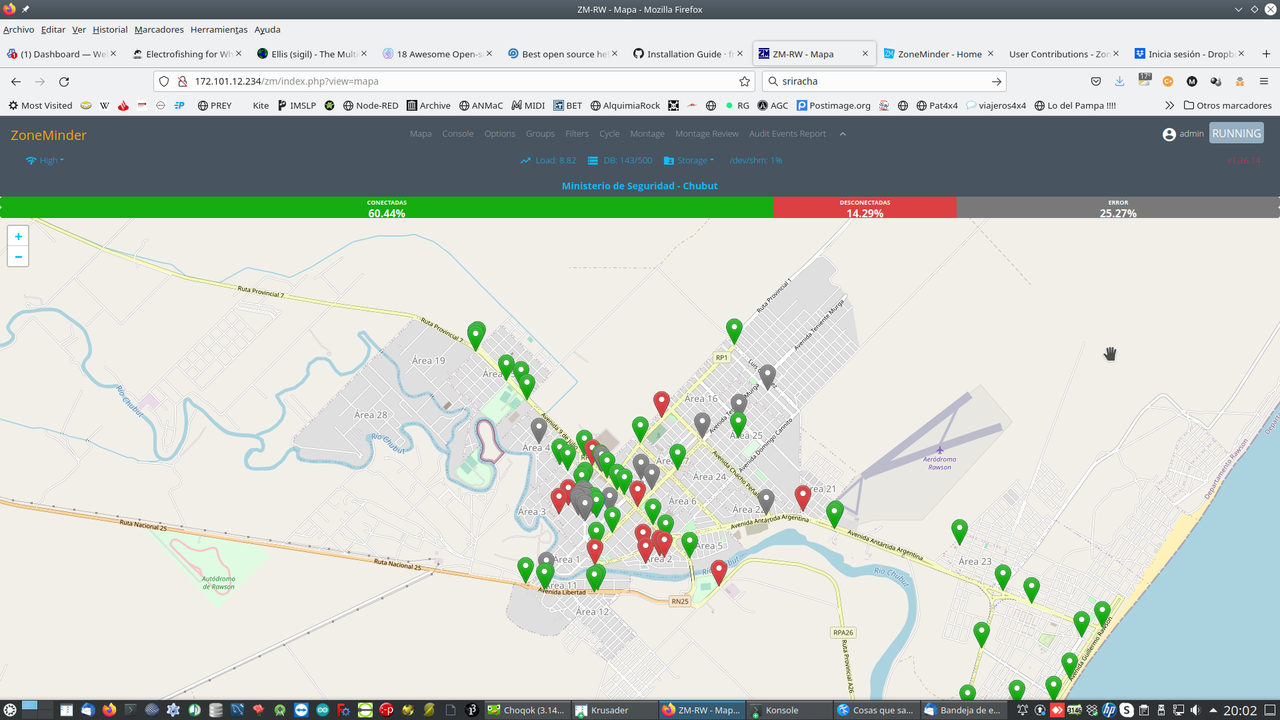Screen dimensions: 1280x720
Task: Open Firefox downloads panel
Action: [x=1120, y=82]
